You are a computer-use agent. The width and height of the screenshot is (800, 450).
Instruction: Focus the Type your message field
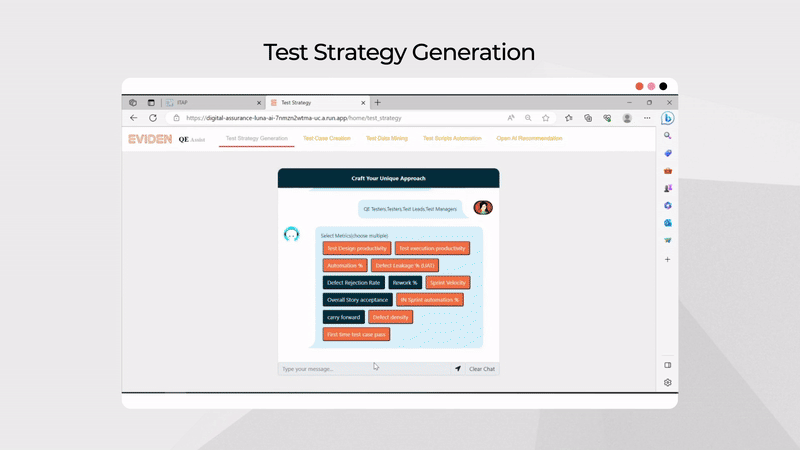point(364,369)
